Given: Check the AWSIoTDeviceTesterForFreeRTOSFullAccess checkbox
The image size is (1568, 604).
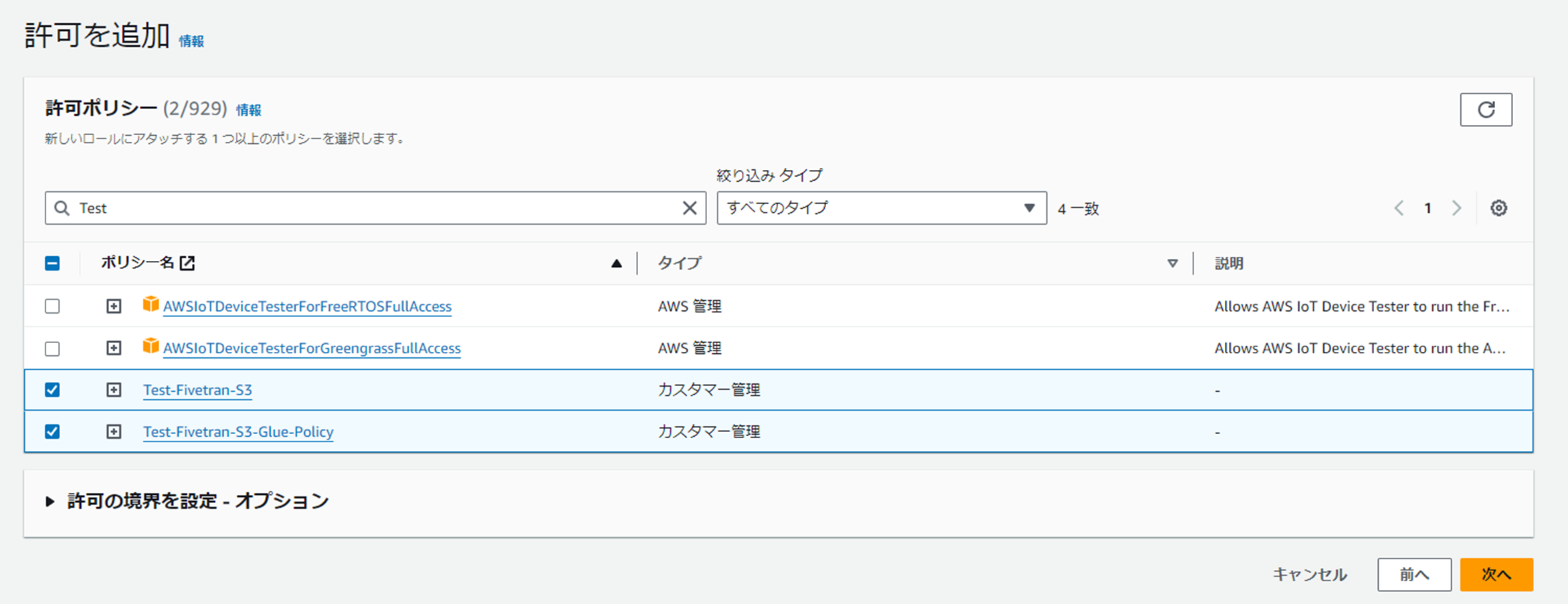Looking at the screenshot, I should [52, 306].
